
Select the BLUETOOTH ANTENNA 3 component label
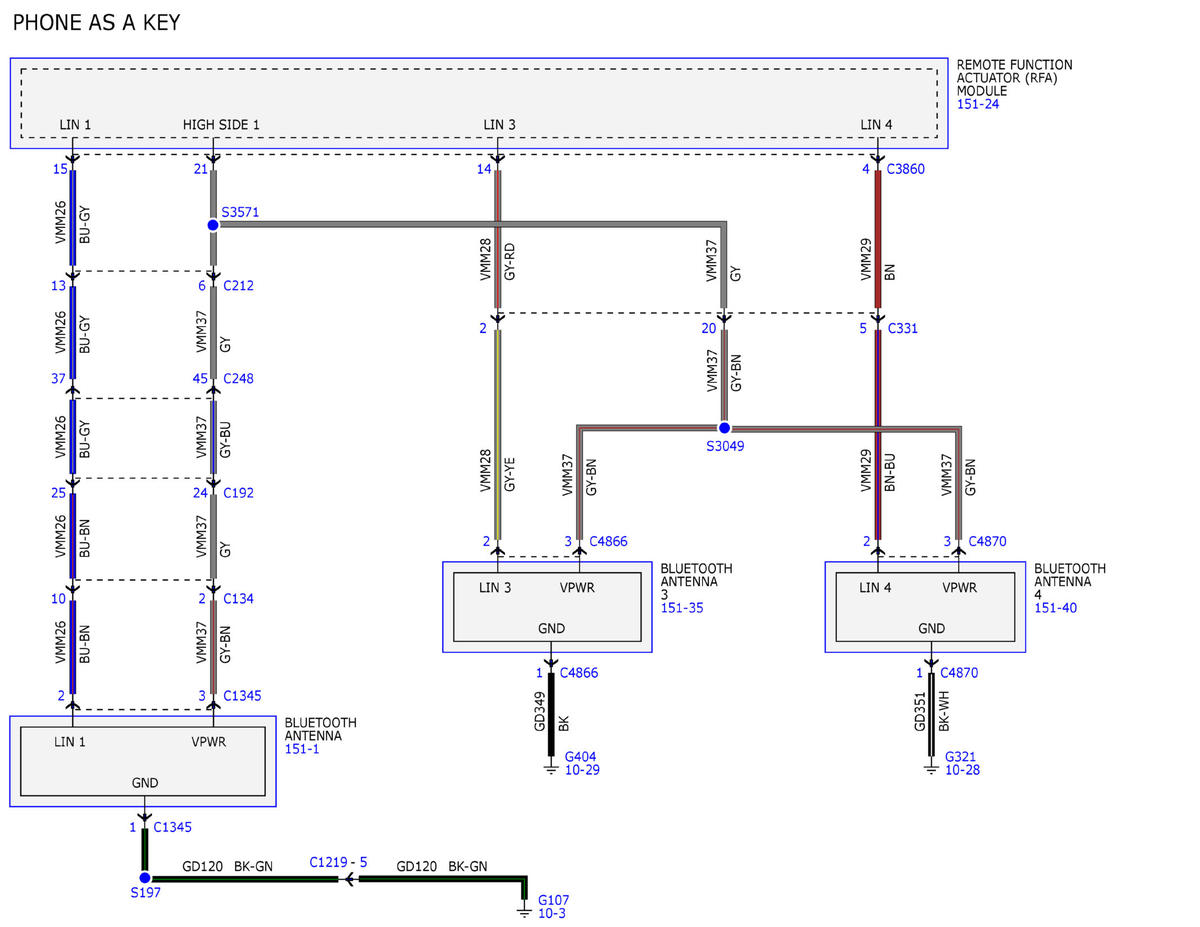coord(695,581)
